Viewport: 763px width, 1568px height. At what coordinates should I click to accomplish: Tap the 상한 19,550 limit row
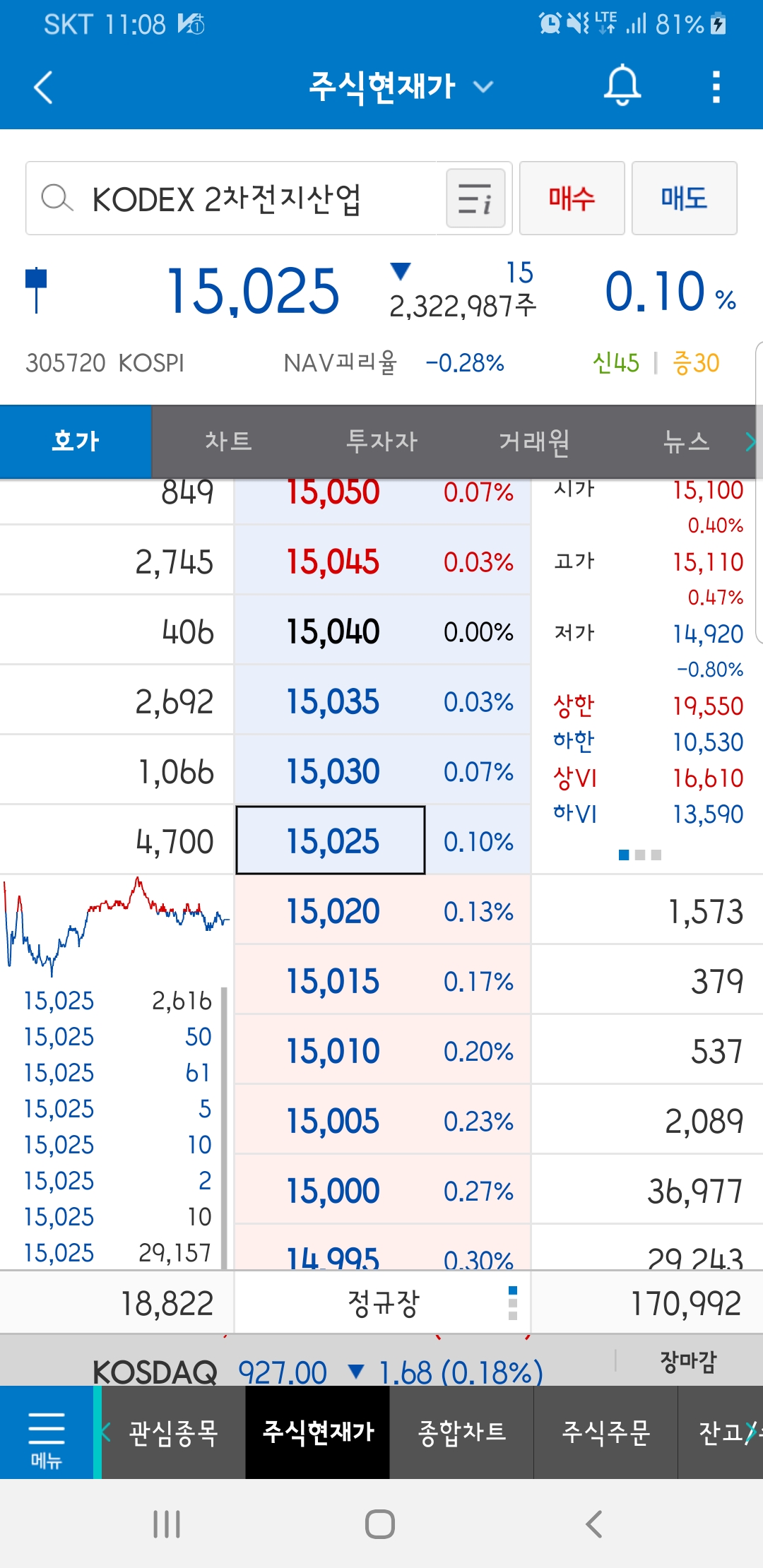648,706
